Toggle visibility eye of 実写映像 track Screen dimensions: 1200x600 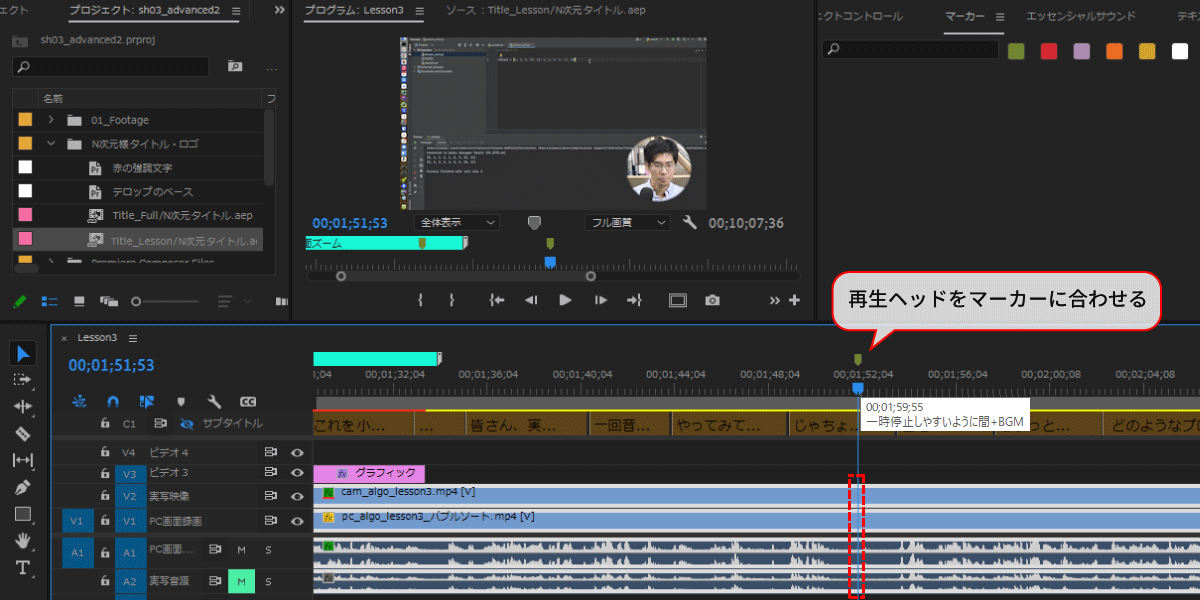tap(297, 496)
